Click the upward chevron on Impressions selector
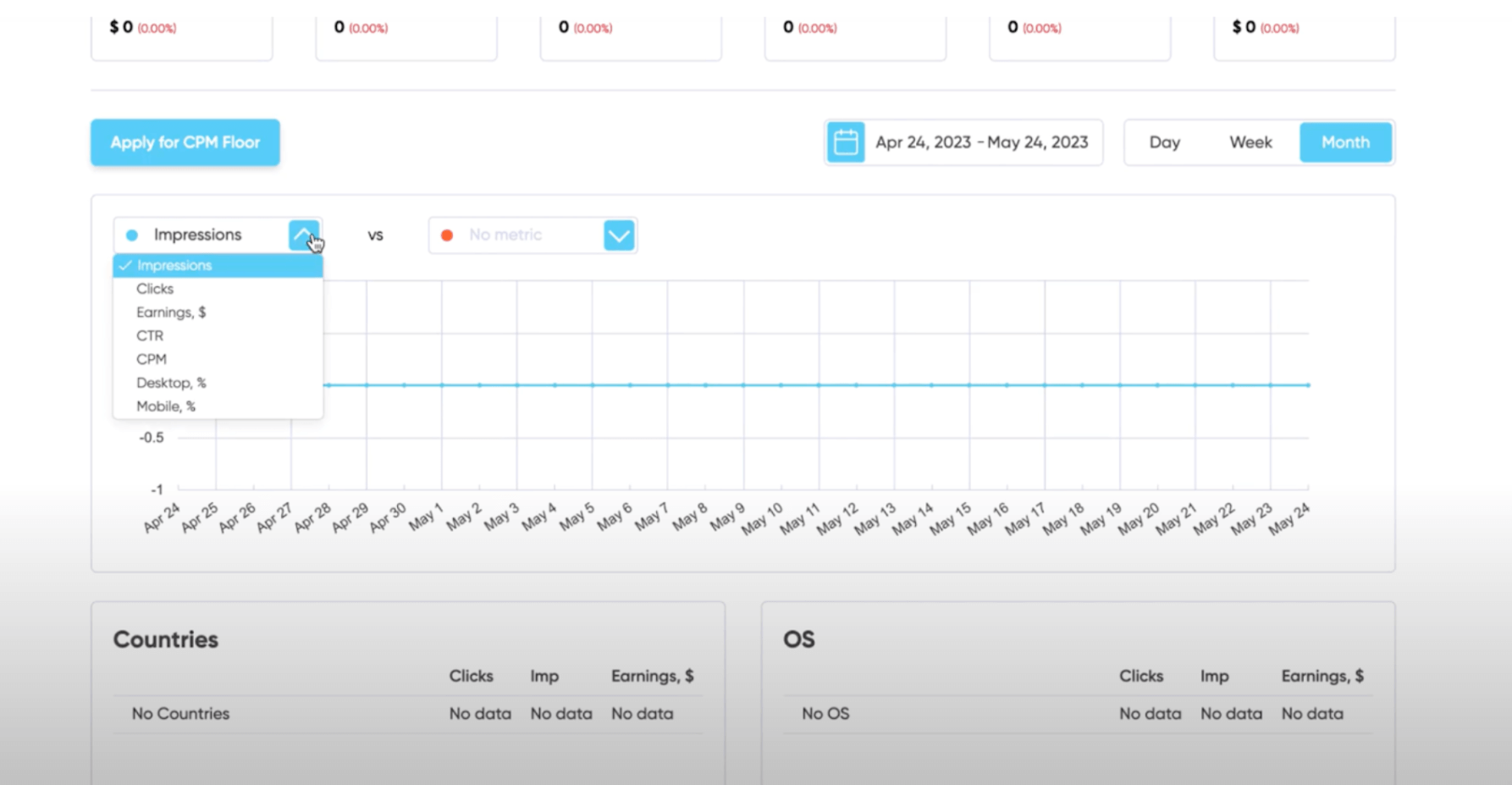Screen dimensions: 1512x785 305,235
